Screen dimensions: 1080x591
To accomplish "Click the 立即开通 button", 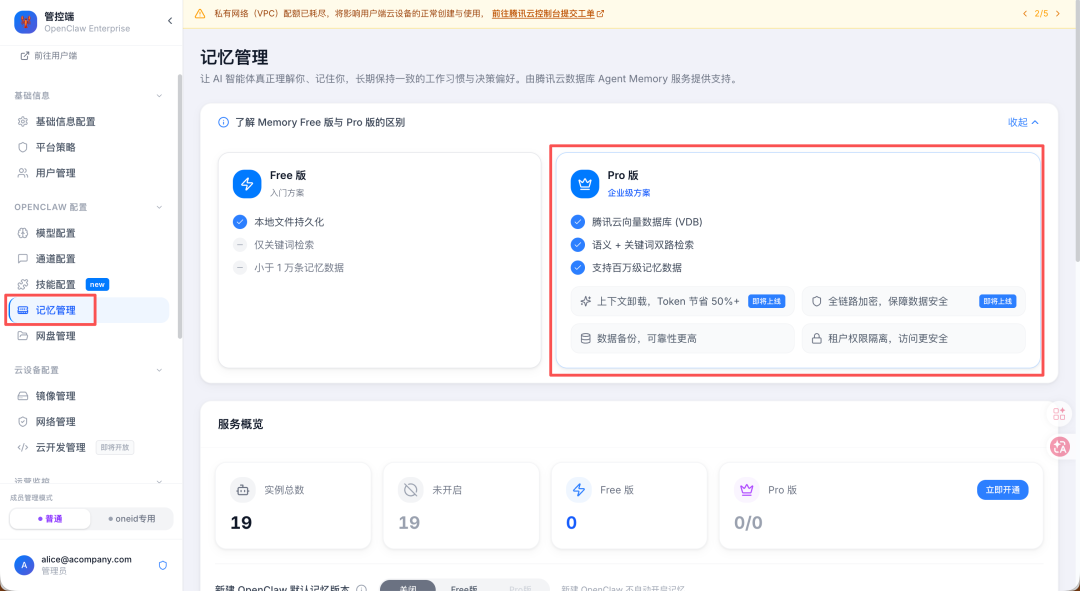I will [1002, 490].
